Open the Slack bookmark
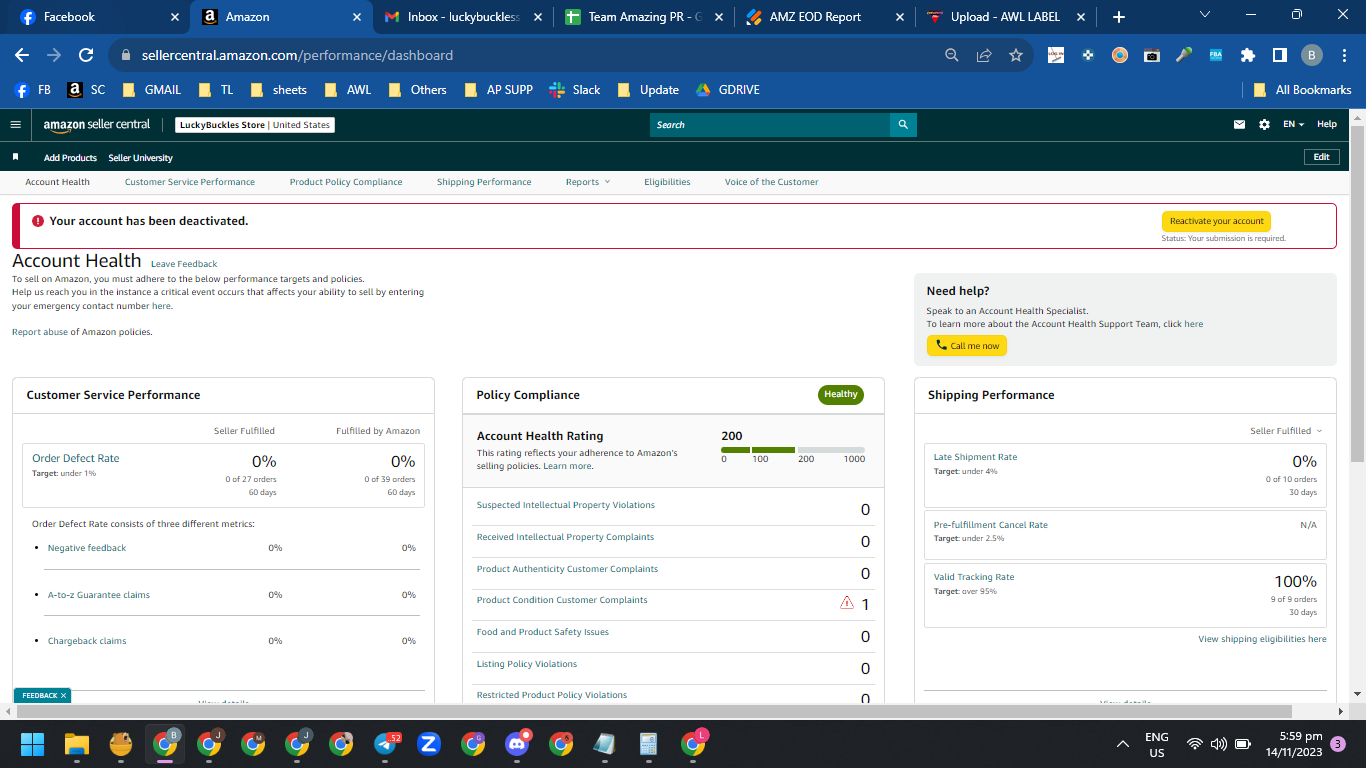Image resolution: width=1366 pixels, height=768 pixels. click(x=574, y=90)
